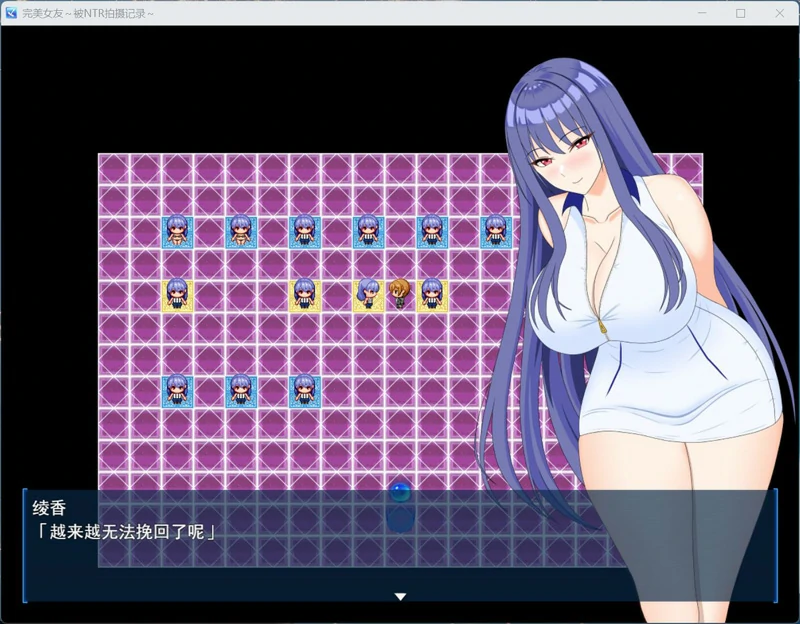Click the second bikini girl in the top row
This screenshot has width=800, height=624.
tap(240, 230)
